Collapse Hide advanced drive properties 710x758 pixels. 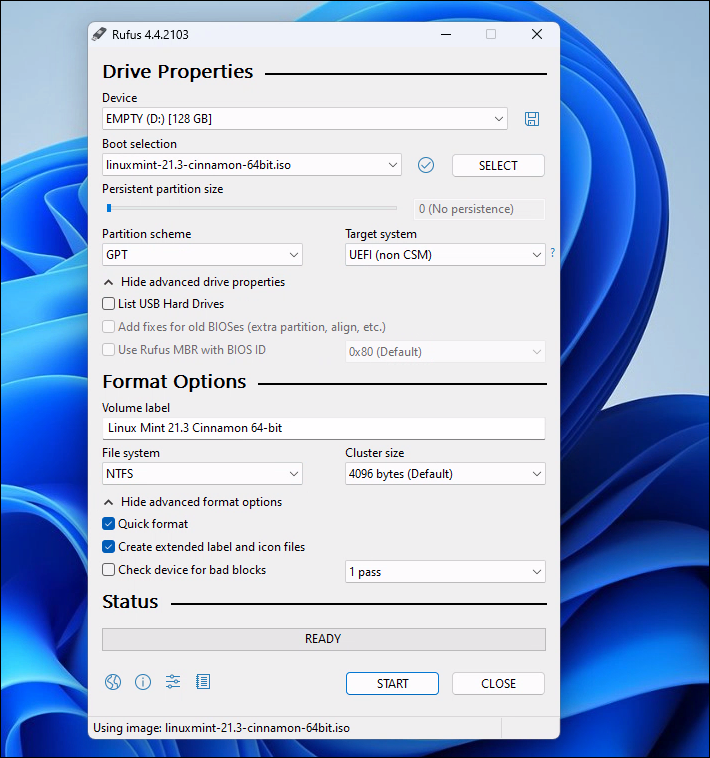click(194, 282)
